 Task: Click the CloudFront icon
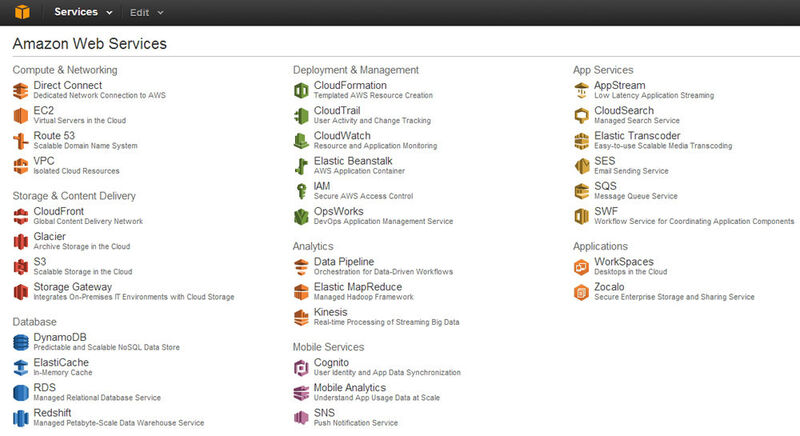point(20,217)
